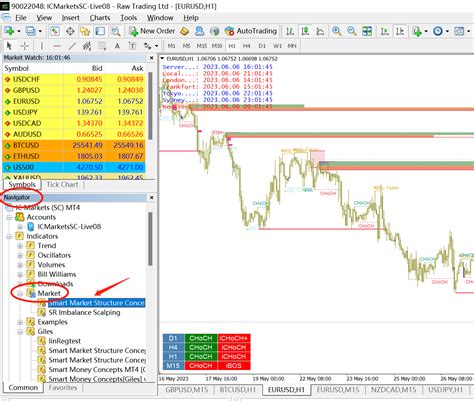
Task: Switch to D1 timeframe
Action: 262,46
